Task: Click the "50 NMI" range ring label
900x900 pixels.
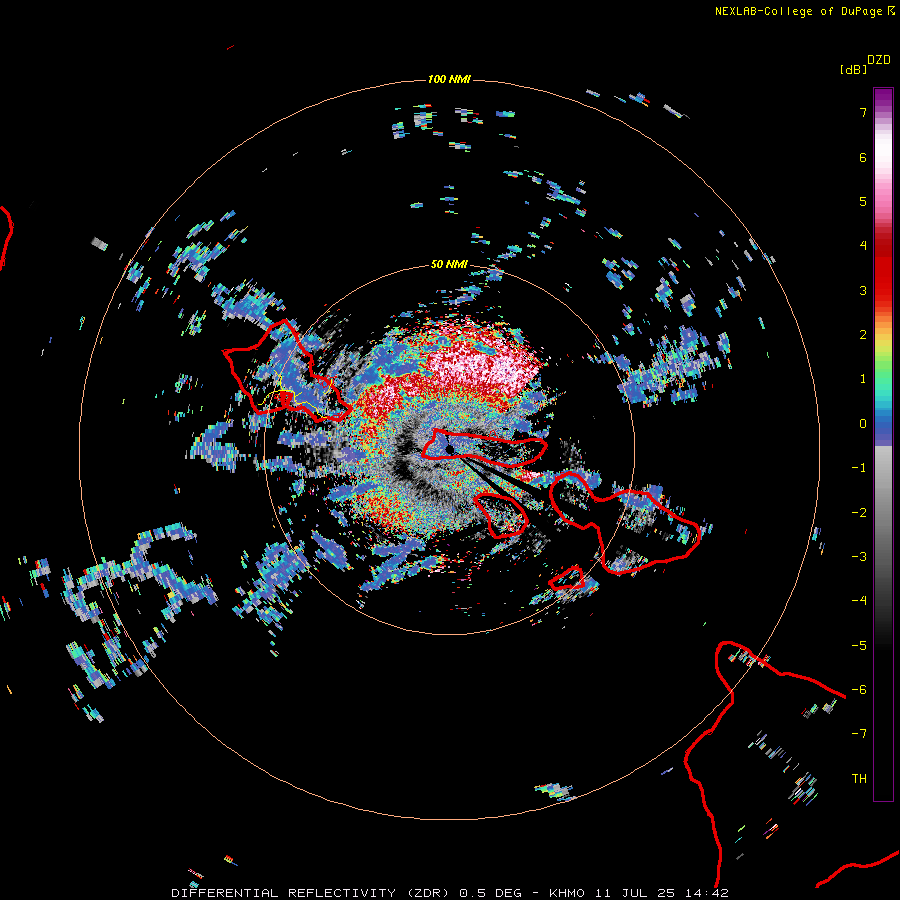Action: pos(449,264)
